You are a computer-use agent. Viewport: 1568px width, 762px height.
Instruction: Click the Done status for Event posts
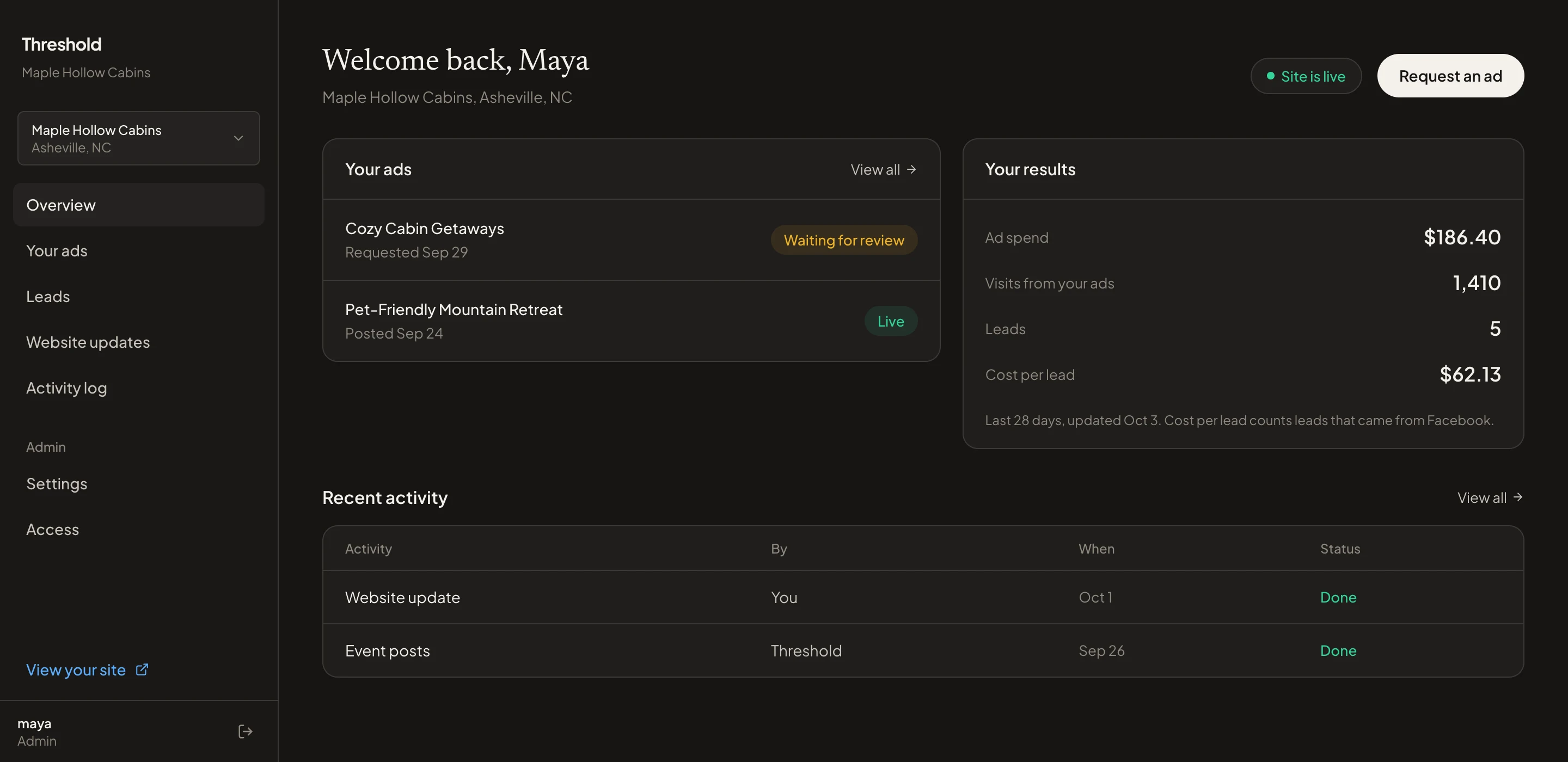pyautogui.click(x=1338, y=650)
